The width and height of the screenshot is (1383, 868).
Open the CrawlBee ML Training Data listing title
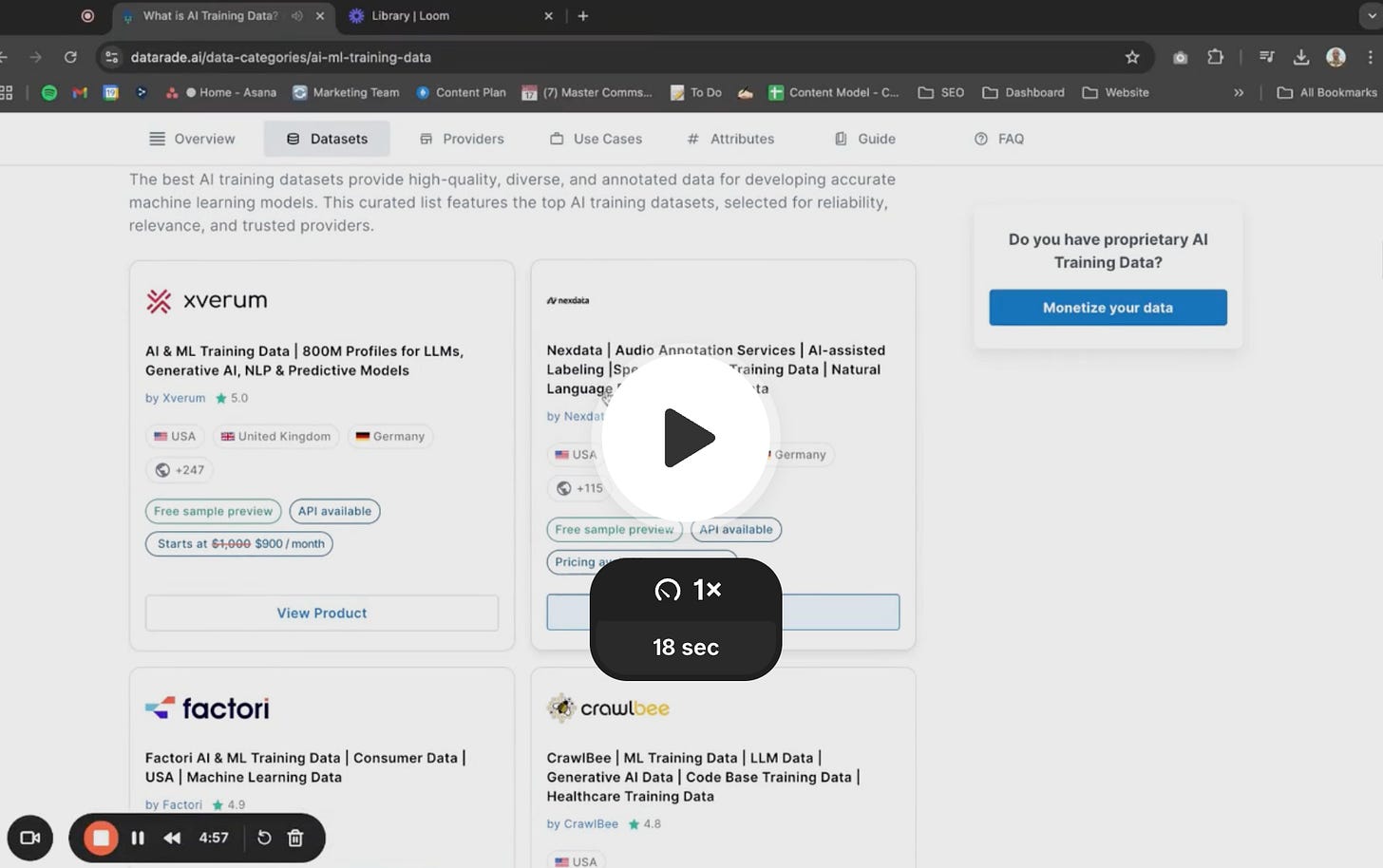tap(703, 777)
